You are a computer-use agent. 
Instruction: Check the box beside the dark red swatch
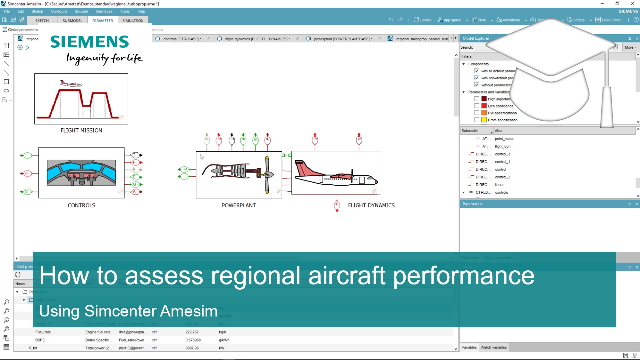(476, 99)
